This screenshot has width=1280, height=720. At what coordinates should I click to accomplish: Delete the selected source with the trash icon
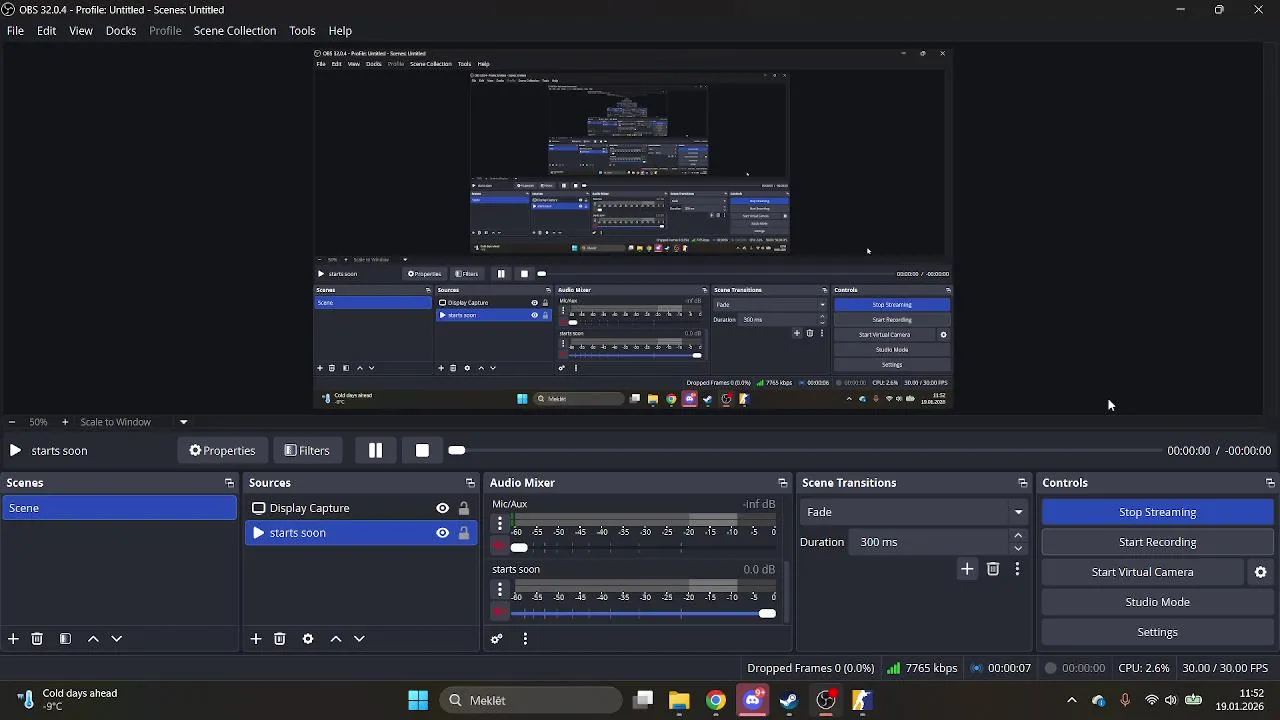coord(280,639)
